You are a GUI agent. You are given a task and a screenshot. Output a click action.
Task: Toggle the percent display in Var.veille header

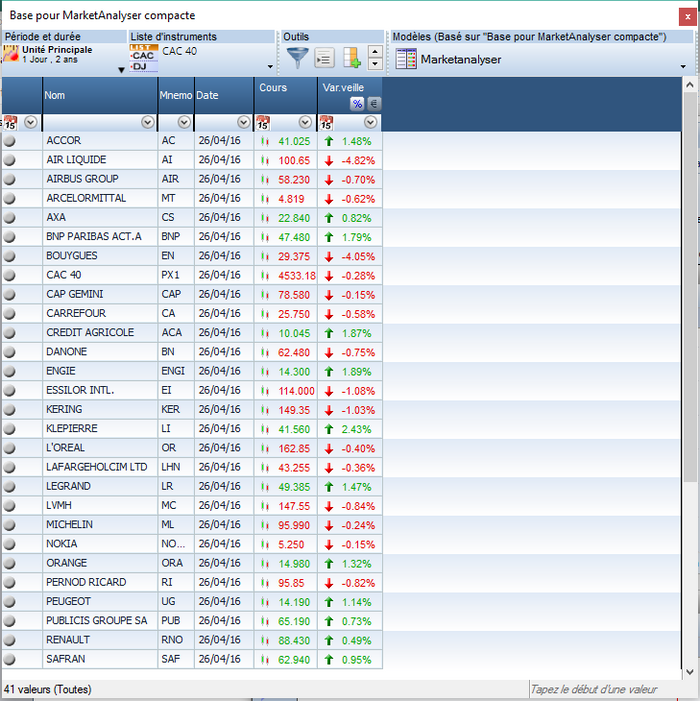coord(357,104)
